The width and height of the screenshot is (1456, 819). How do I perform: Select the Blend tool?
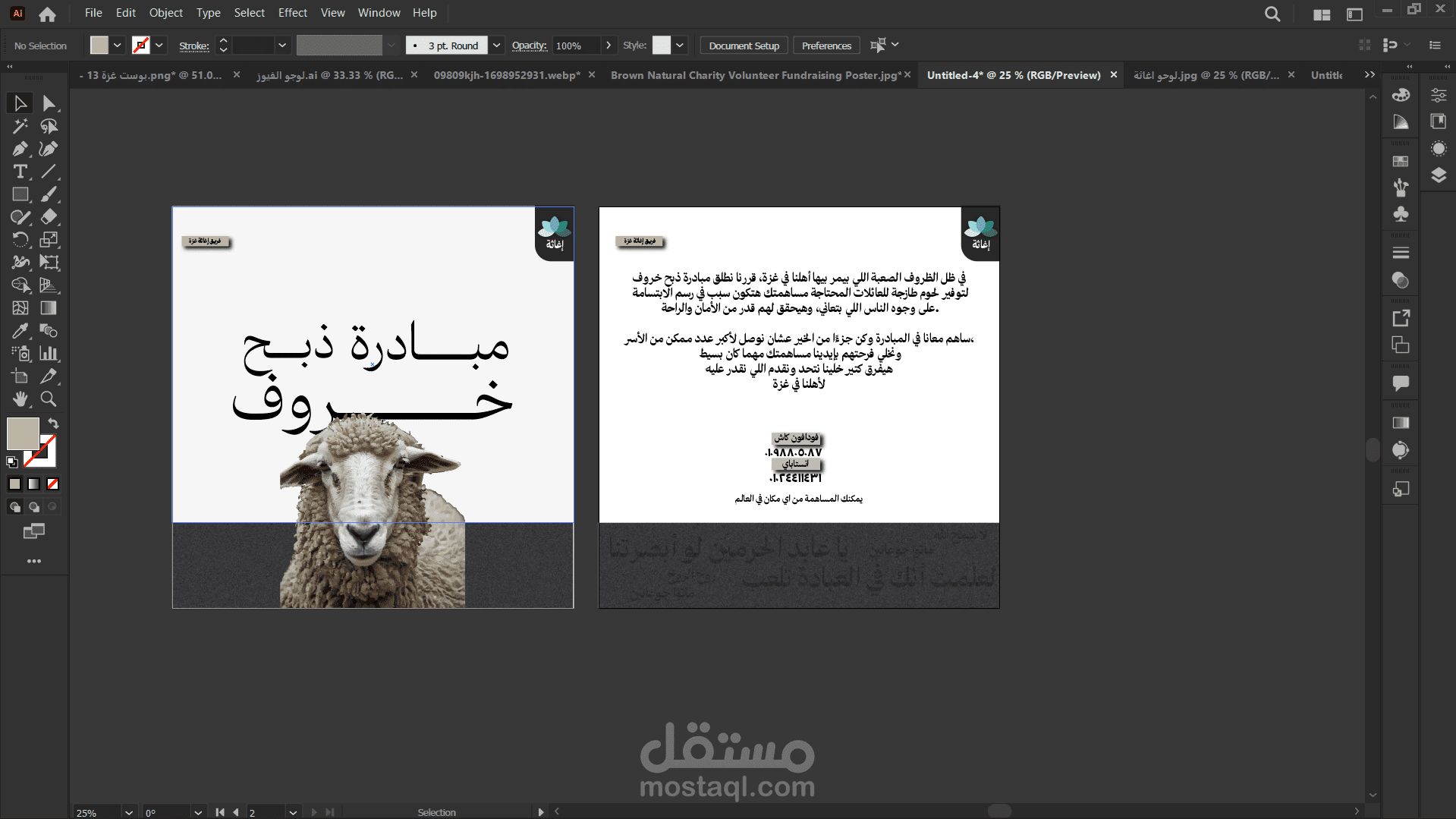click(49, 331)
